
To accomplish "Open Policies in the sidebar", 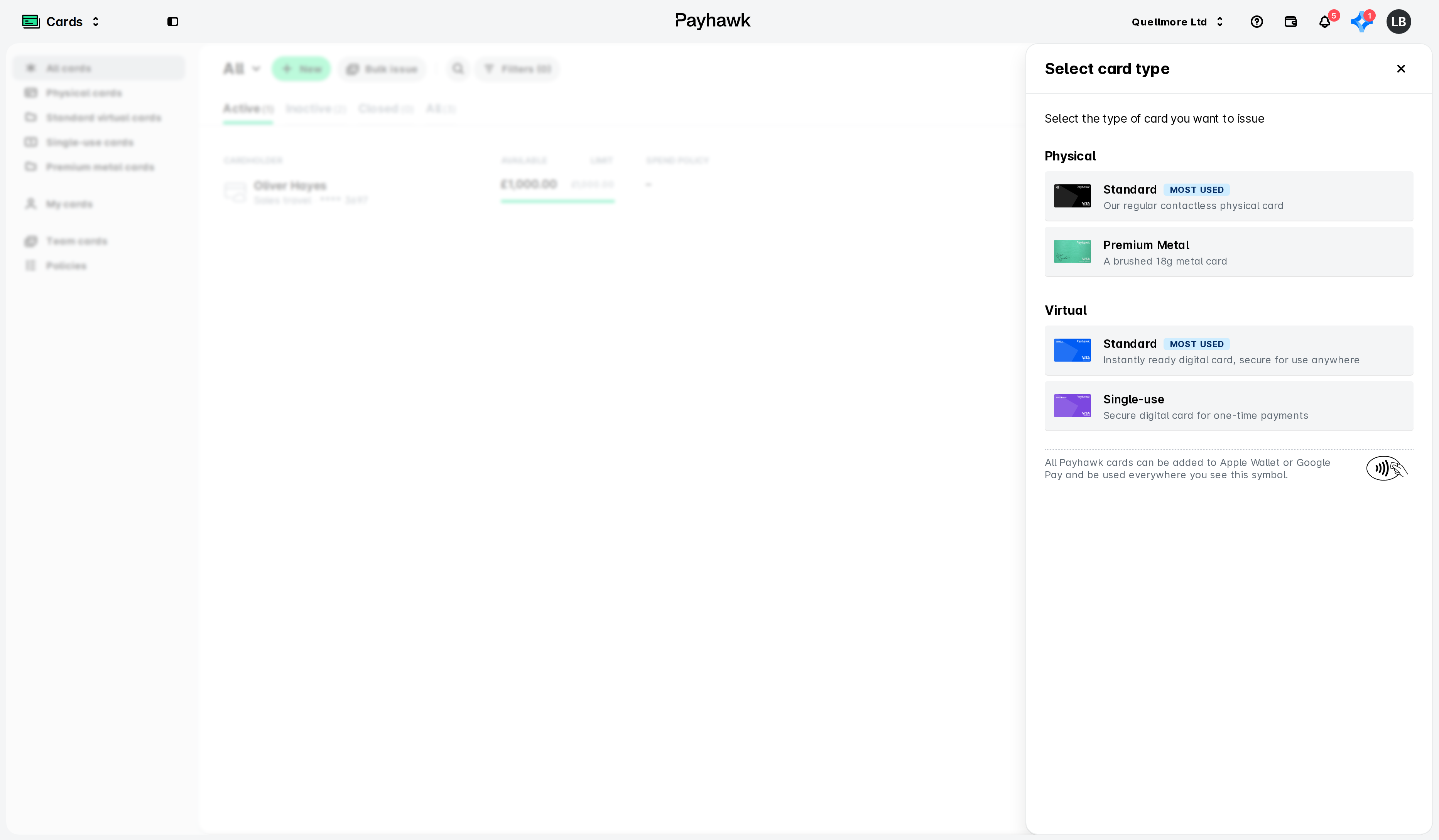I will click(x=99, y=265).
